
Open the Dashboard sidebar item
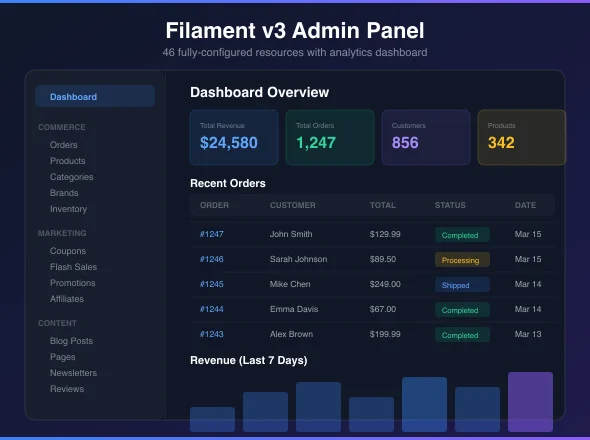point(95,96)
